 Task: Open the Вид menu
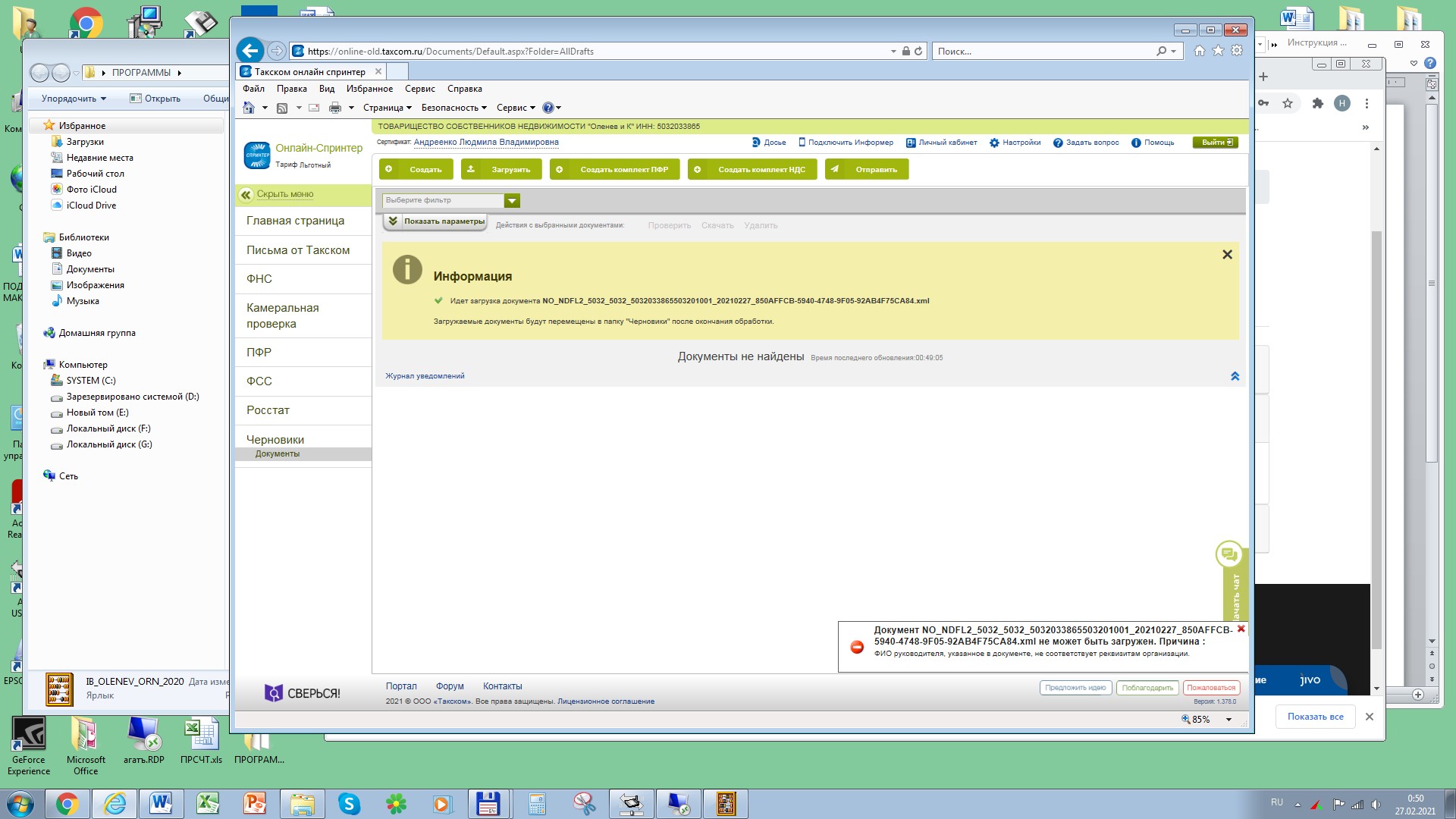tap(327, 89)
